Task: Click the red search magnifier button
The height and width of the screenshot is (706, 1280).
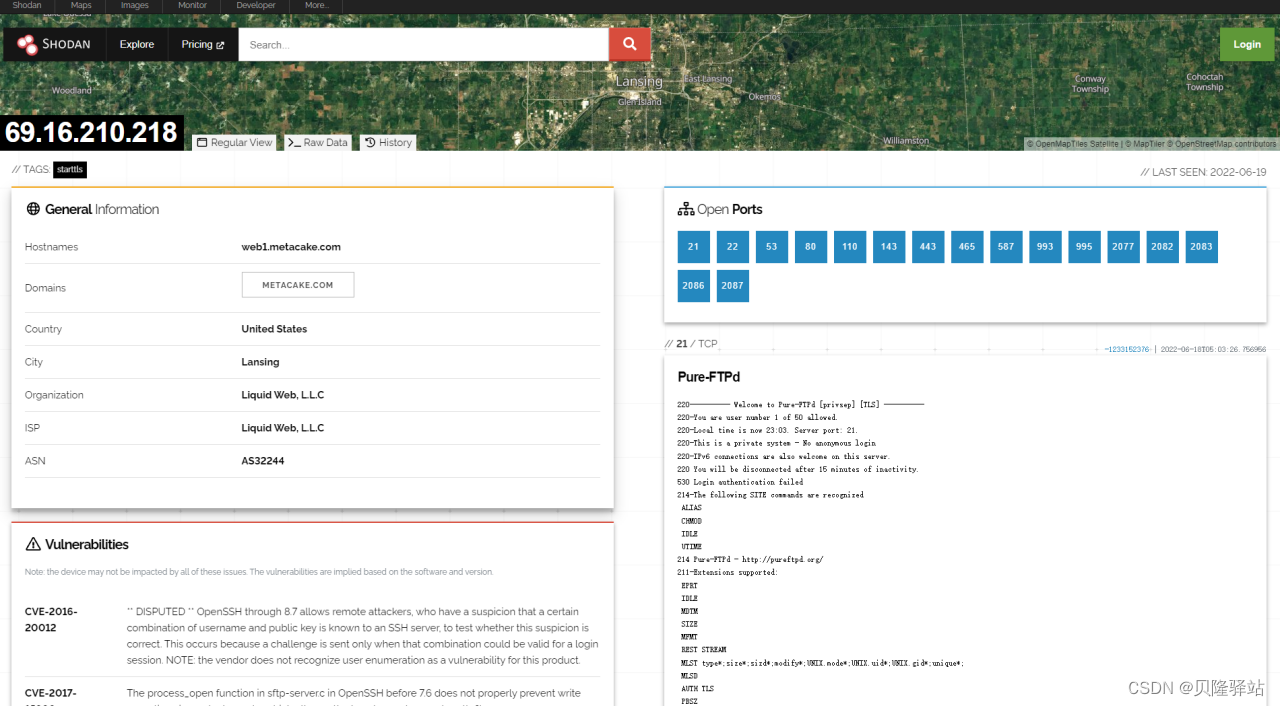Action: tap(630, 44)
